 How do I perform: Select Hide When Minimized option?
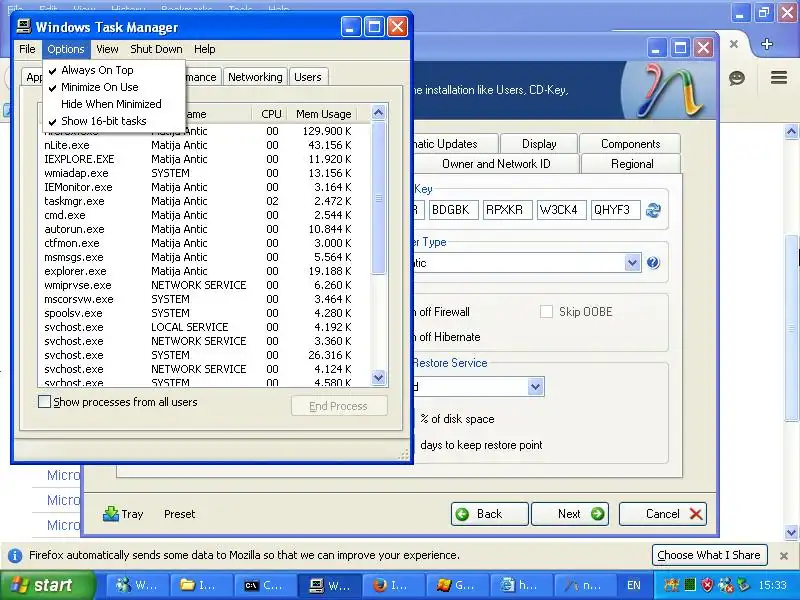114,104
